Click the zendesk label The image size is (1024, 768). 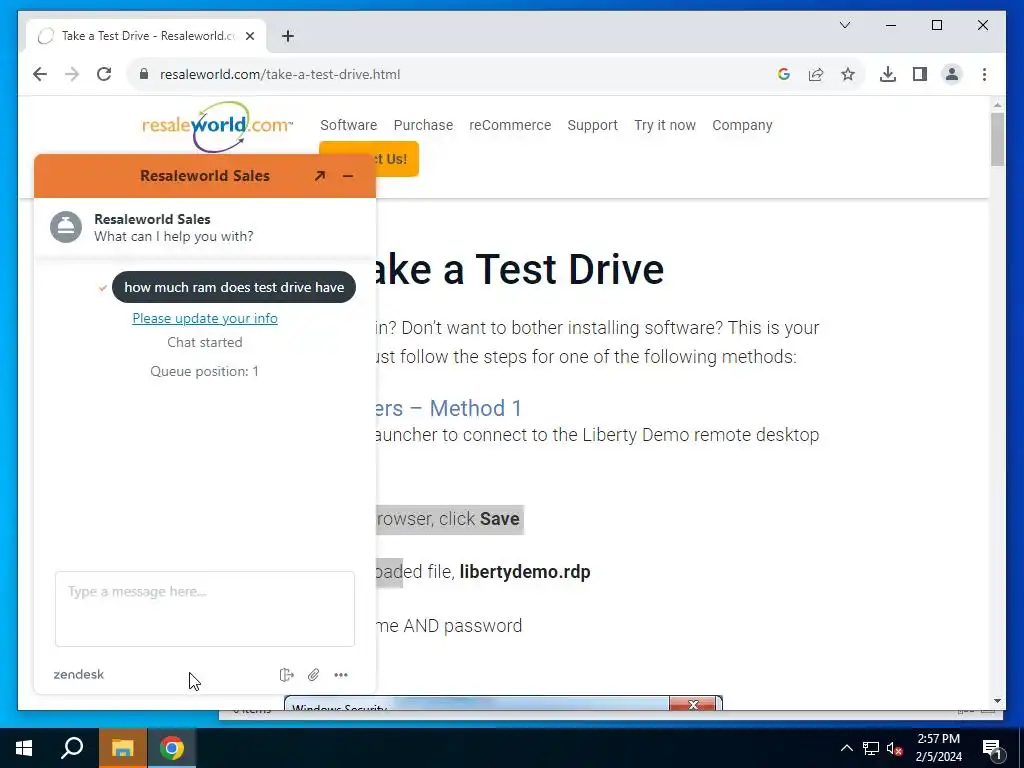coord(78,675)
